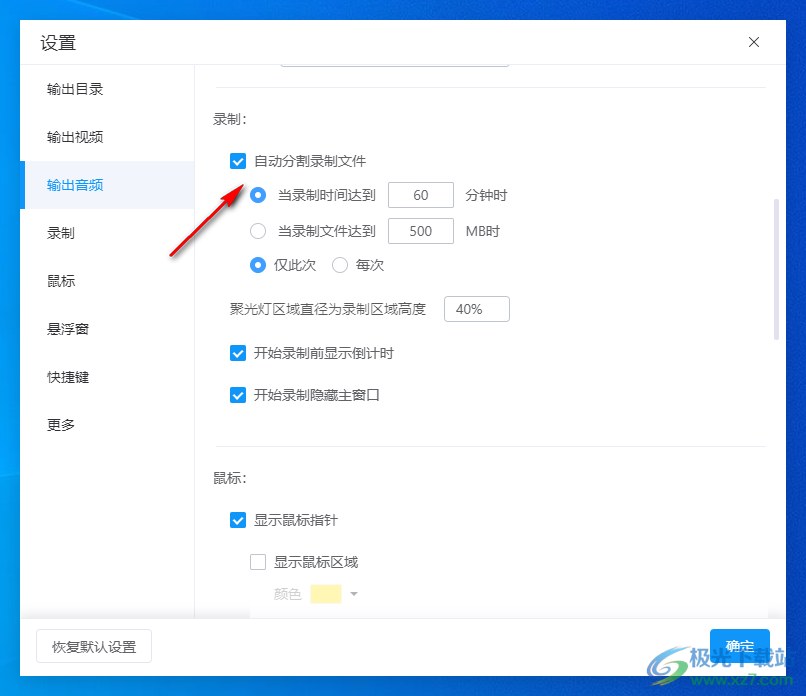Click the 500 MB input field

(420, 231)
